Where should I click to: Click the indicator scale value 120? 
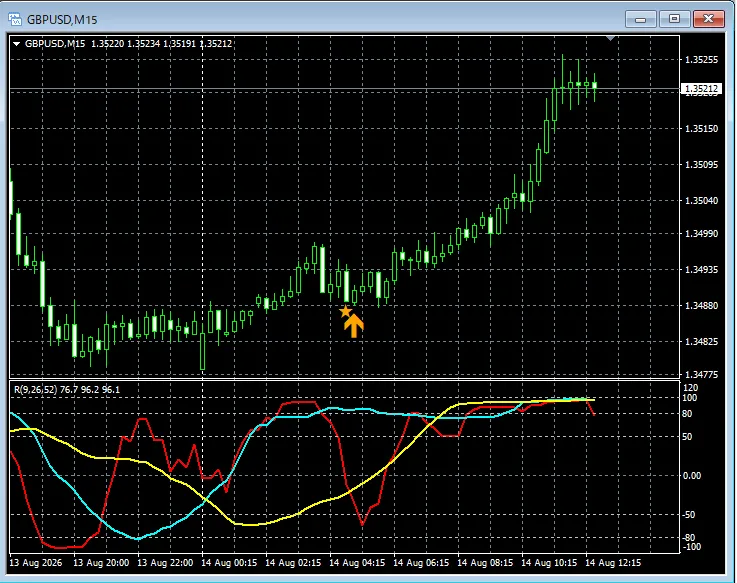click(691, 388)
